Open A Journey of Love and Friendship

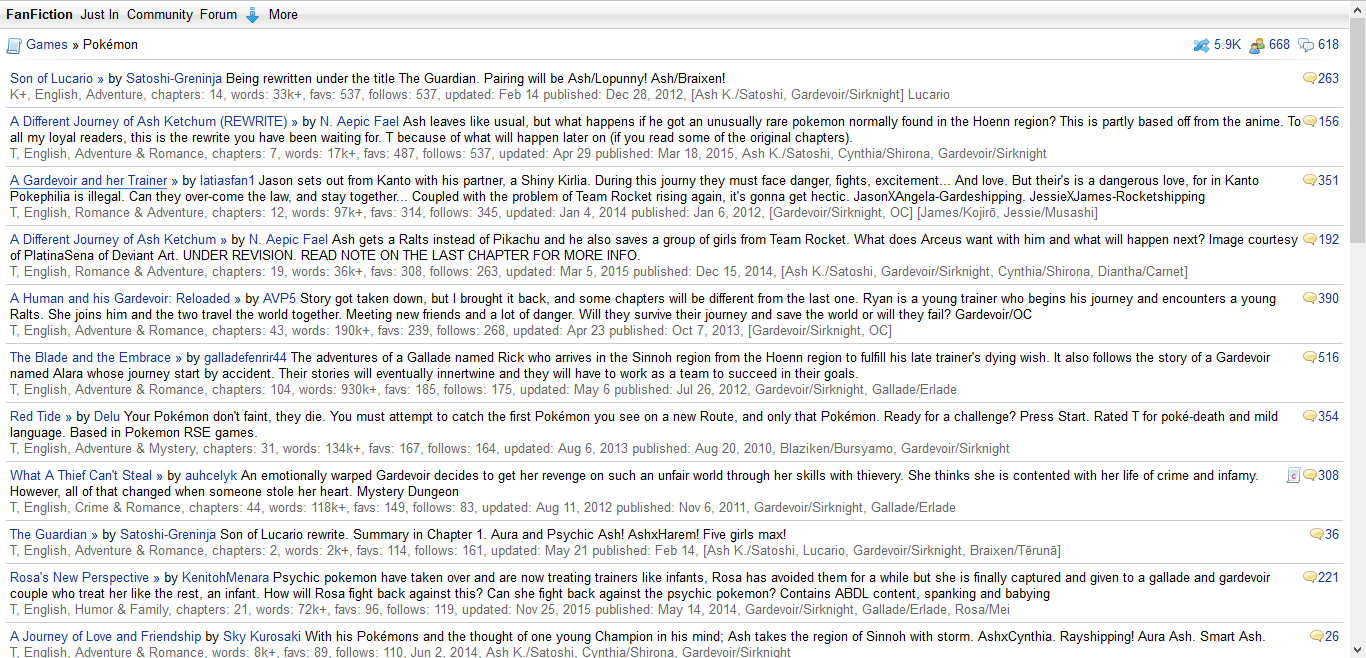[105, 636]
